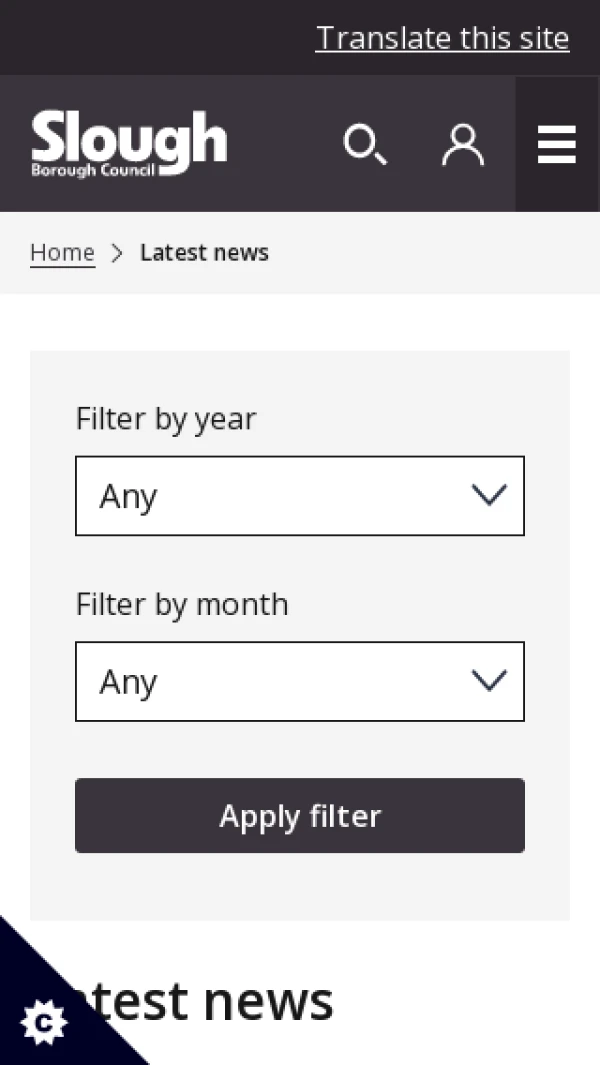Open the hamburger navigation menu
This screenshot has width=600, height=1065.
tap(557, 145)
